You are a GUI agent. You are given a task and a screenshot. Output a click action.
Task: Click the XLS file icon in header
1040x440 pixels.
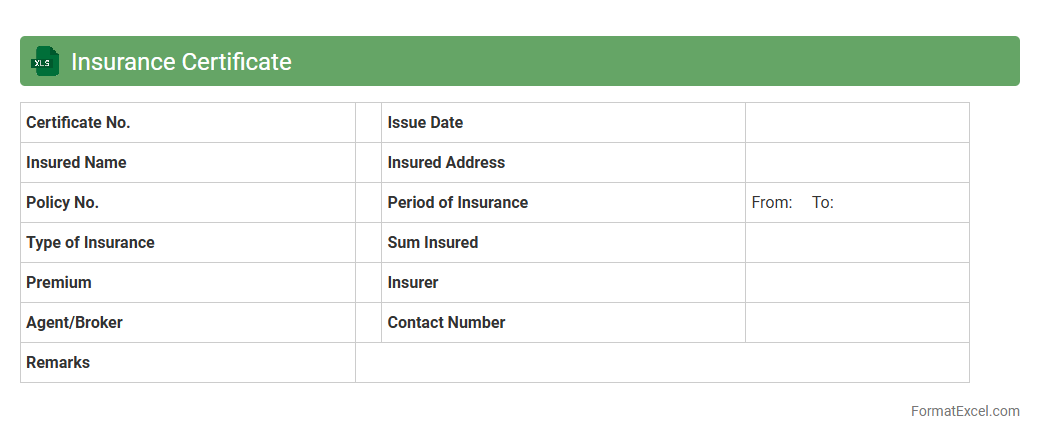pos(45,62)
